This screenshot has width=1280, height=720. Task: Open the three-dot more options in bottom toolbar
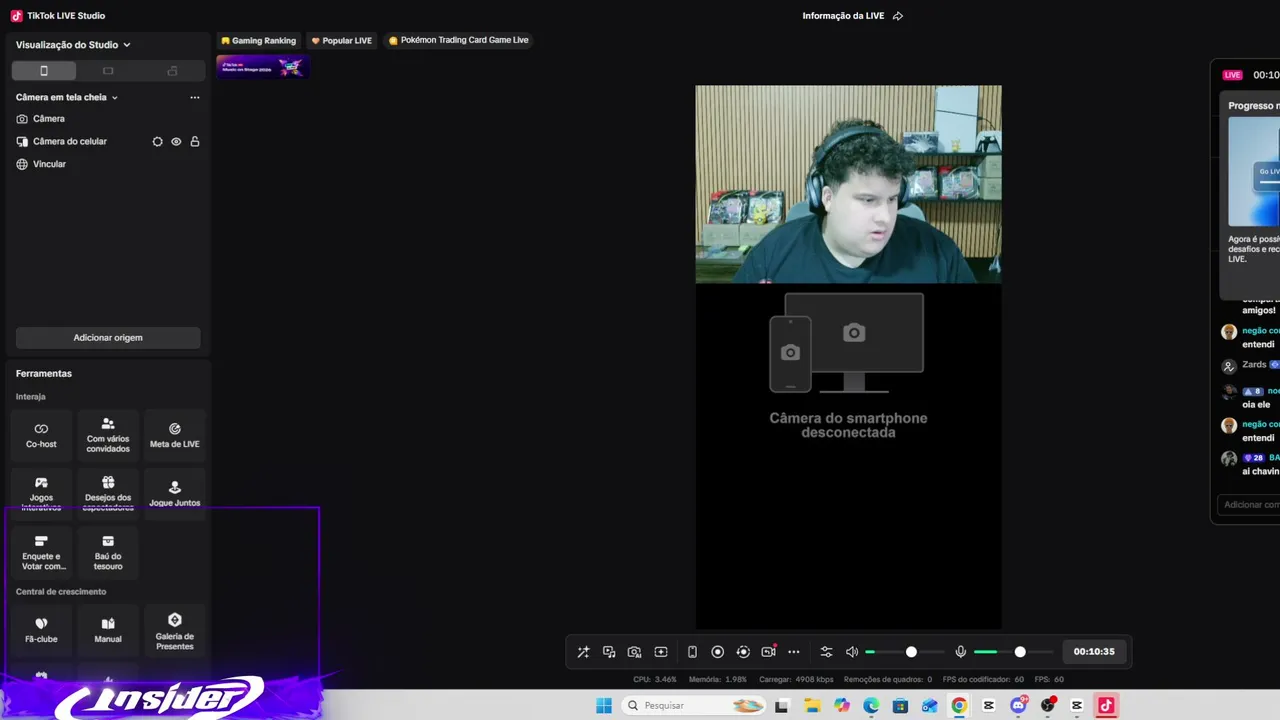click(794, 652)
